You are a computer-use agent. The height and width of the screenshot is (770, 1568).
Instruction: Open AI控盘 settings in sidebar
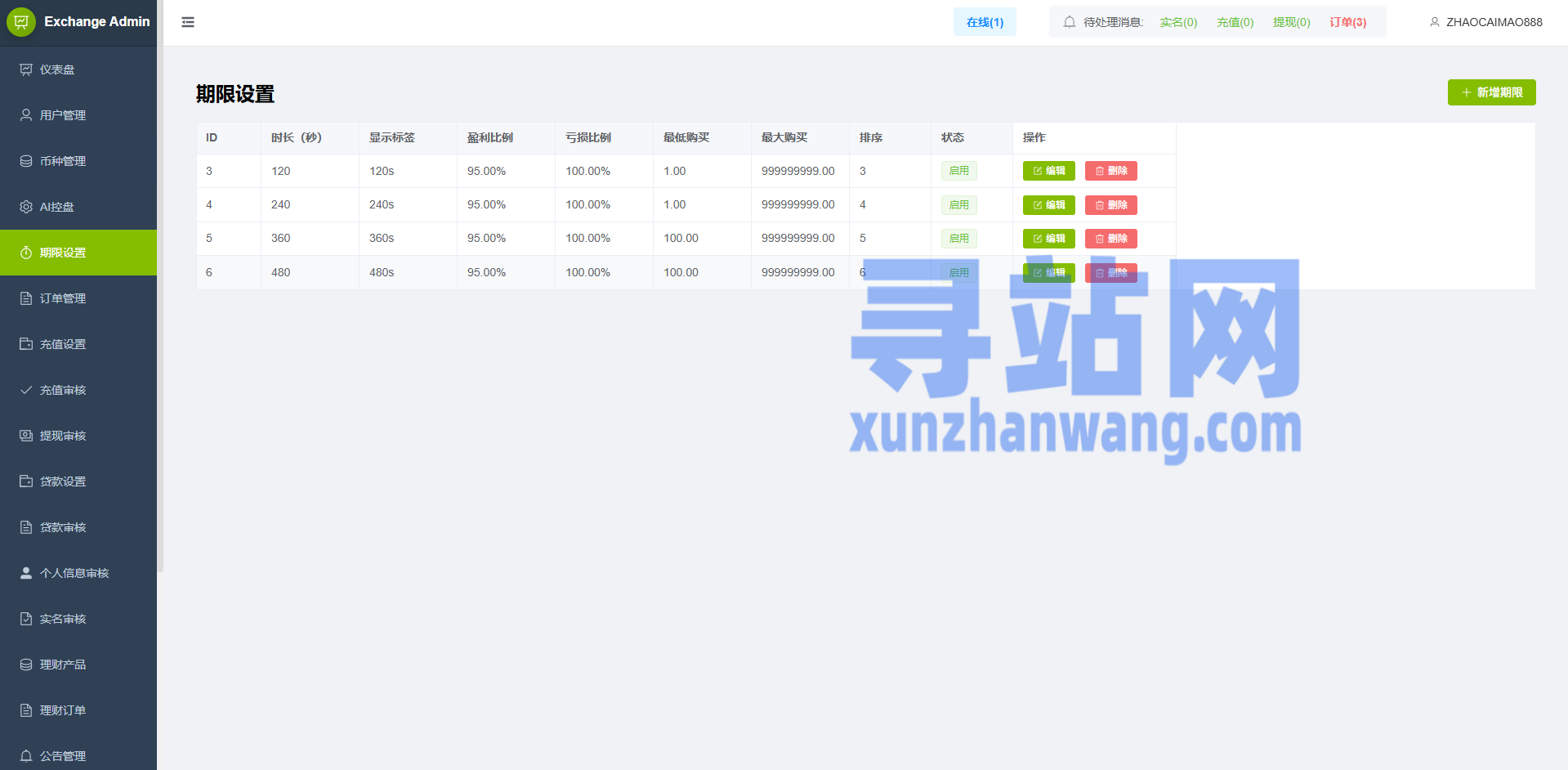coord(56,207)
